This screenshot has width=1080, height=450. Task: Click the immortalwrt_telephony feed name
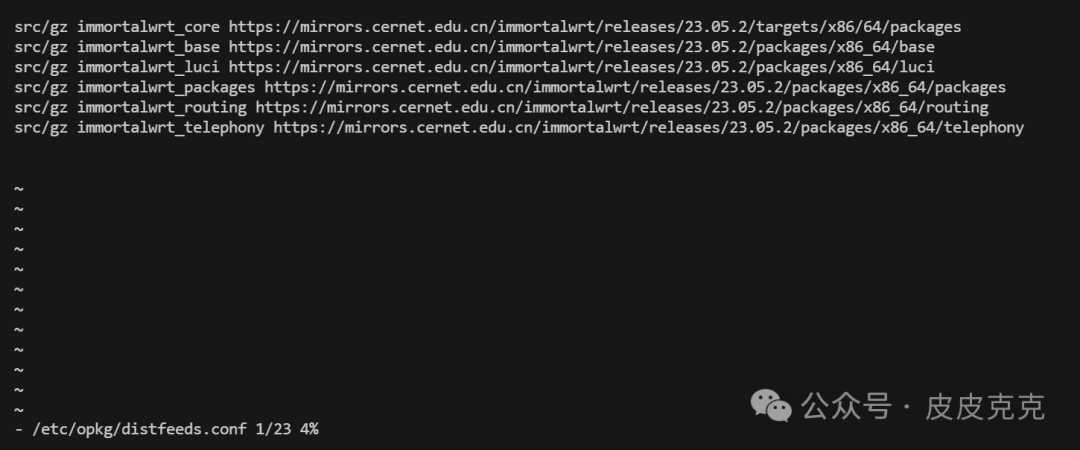click(x=170, y=127)
